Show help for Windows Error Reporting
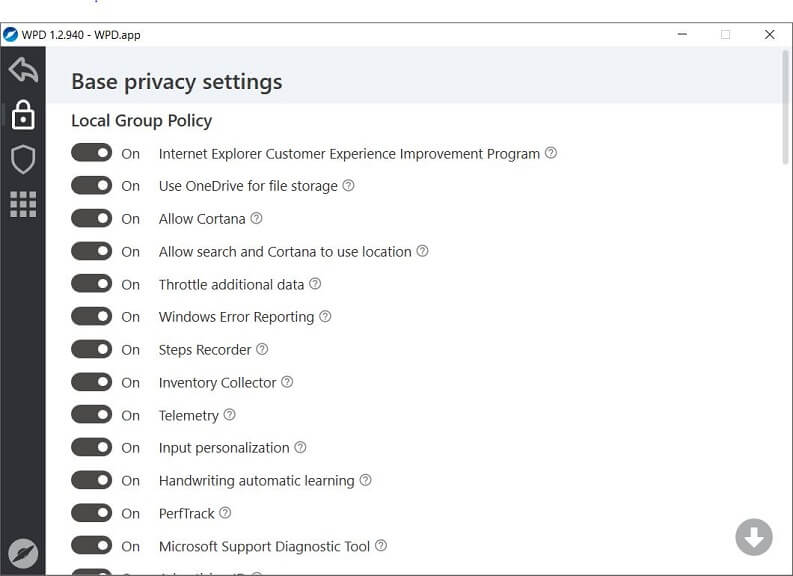This screenshot has width=793, height=576. pyautogui.click(x=325, y=317)
